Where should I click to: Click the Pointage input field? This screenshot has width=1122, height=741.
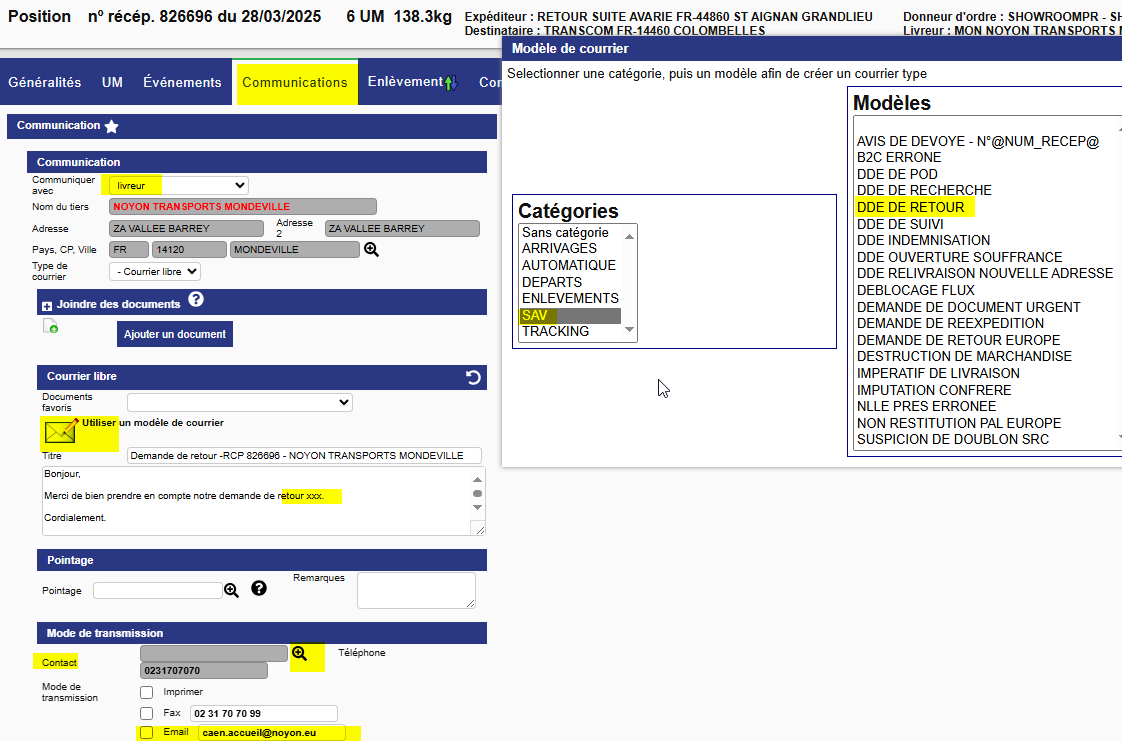click(x=157, y=591)
